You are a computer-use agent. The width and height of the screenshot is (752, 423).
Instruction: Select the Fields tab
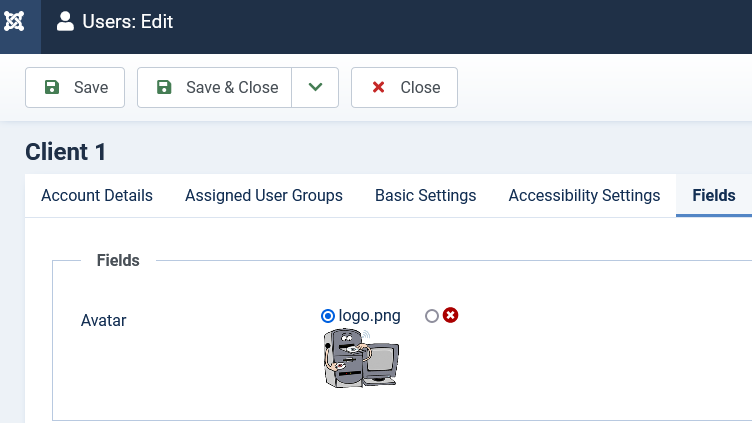point(714,196)
